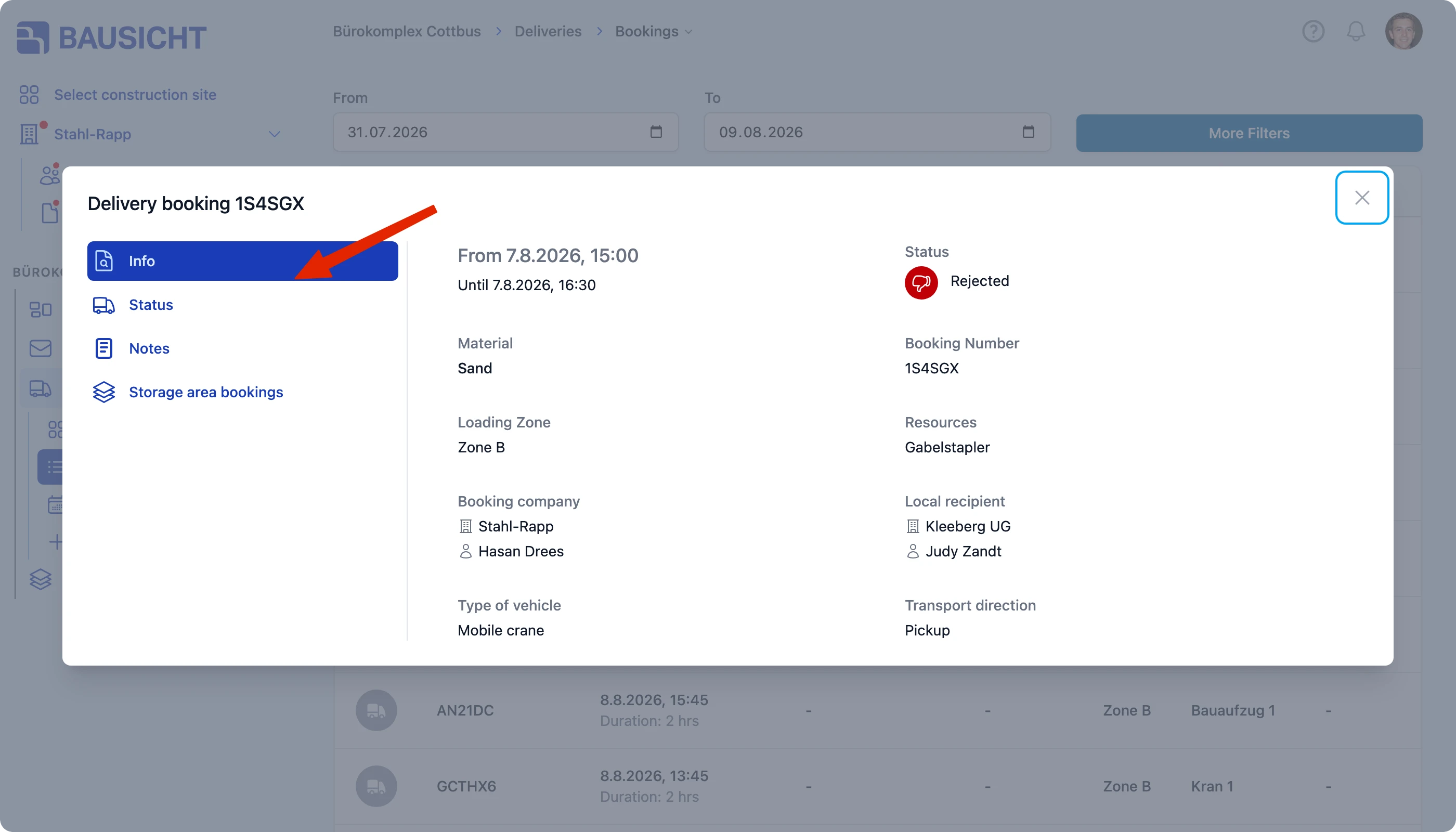1456x832 pixels.
Task: Click the Storage area layers icon
Action: click(103, 393)
